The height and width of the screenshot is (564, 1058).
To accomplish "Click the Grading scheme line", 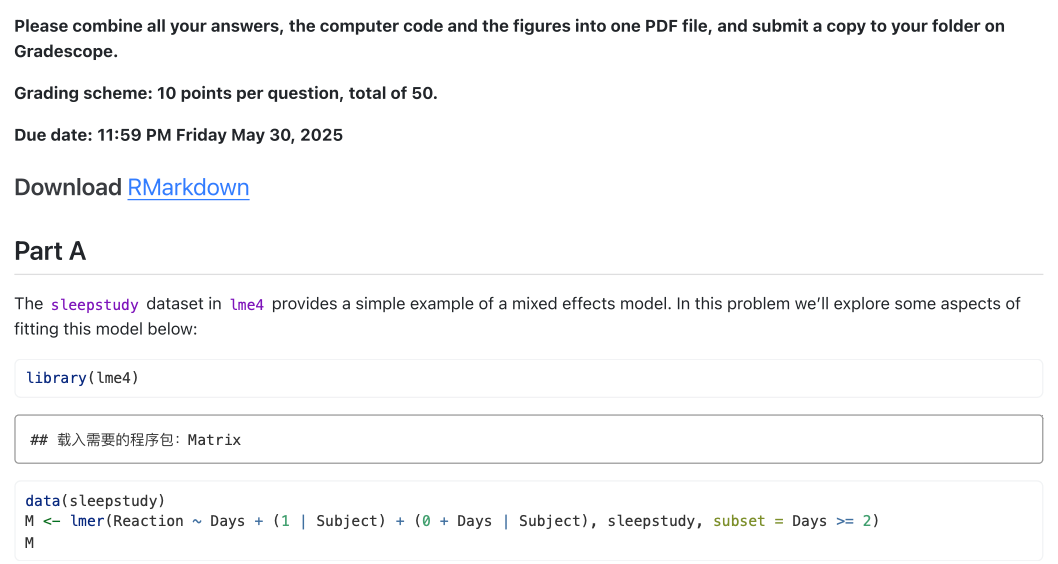I will 226,93.
